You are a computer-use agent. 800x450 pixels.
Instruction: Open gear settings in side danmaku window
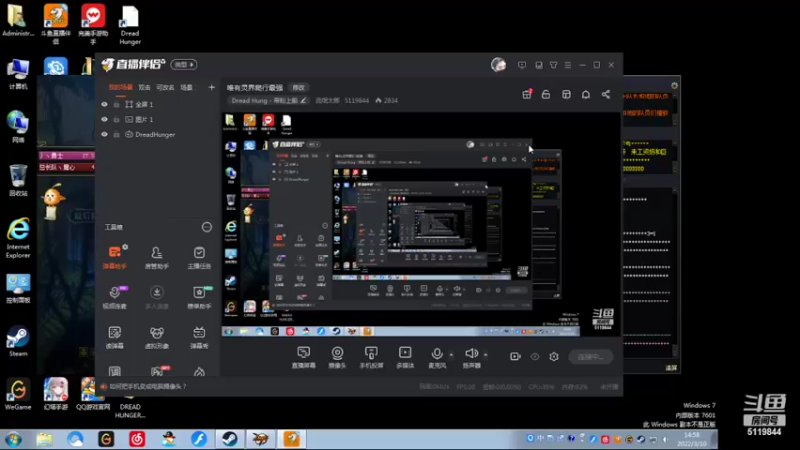[x=674, y=86]
